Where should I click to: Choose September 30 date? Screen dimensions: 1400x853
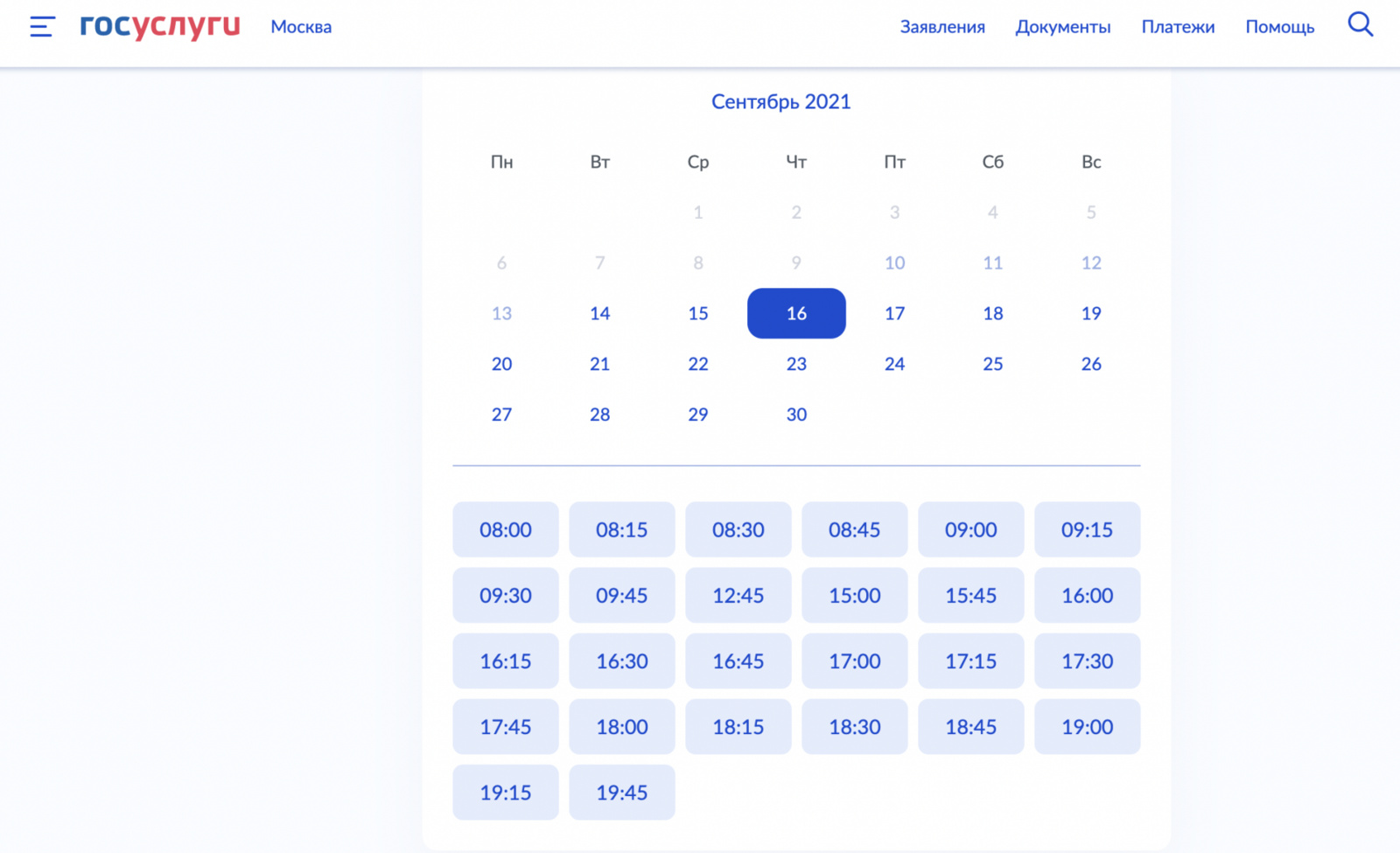click(x=796, y=415)
